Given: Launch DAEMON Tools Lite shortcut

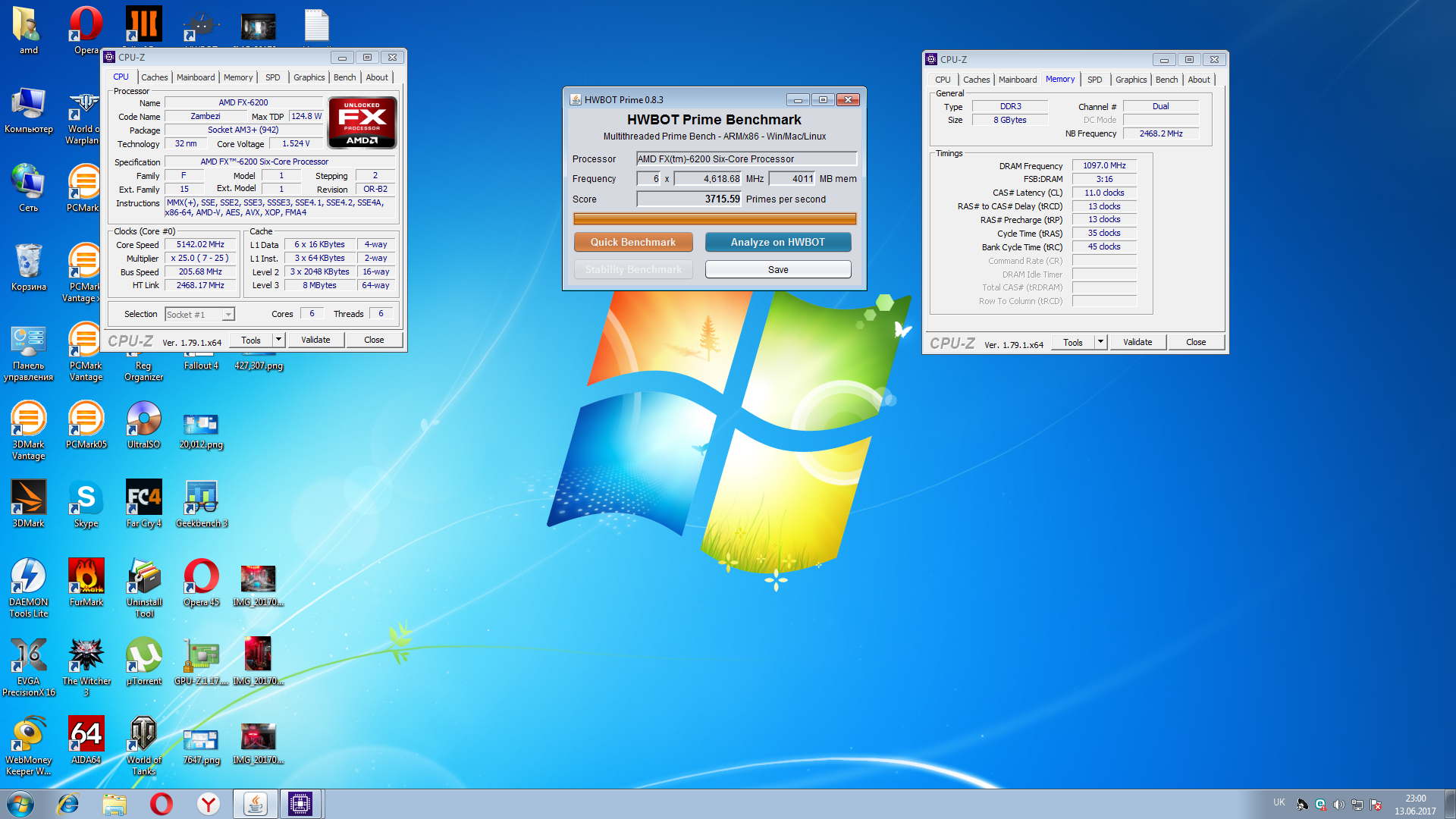Looking at the screenshot, I should tap(28, 588).
